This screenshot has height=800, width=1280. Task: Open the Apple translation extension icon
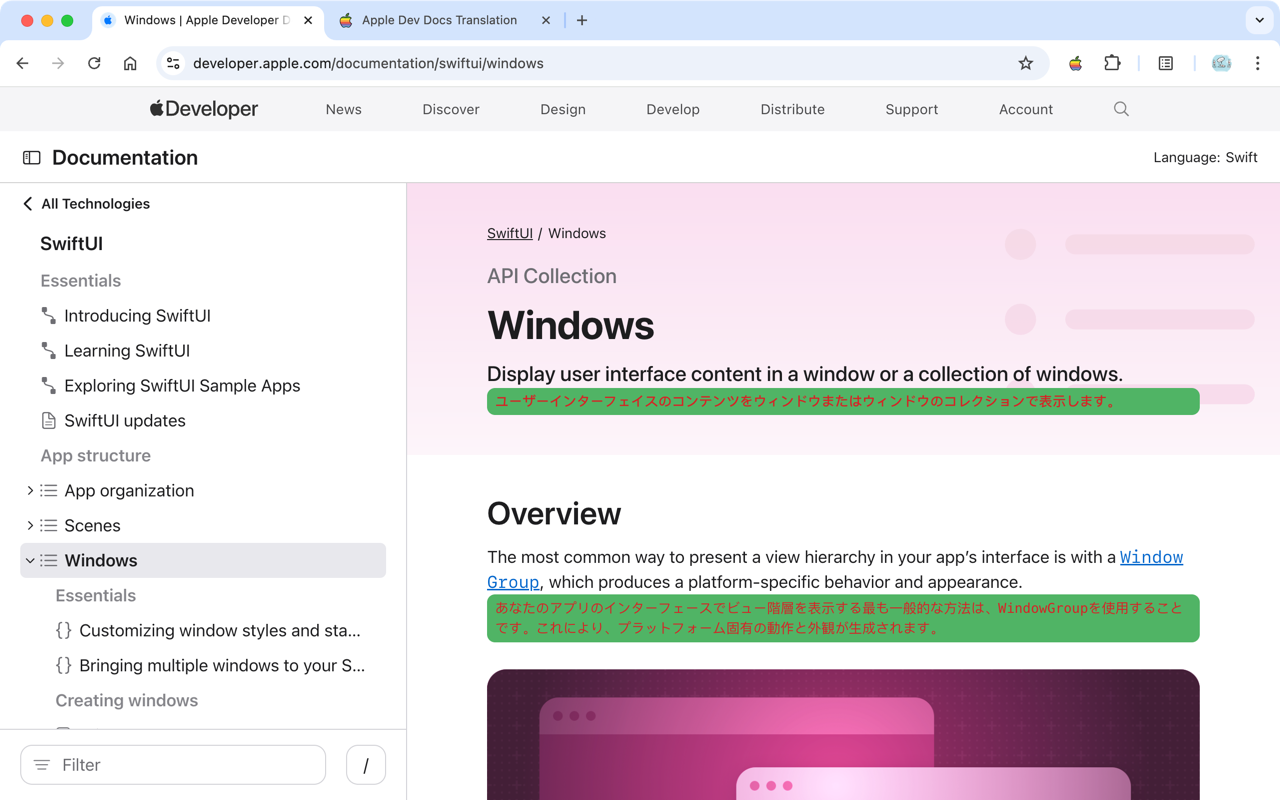click(x=1075, y=63)
